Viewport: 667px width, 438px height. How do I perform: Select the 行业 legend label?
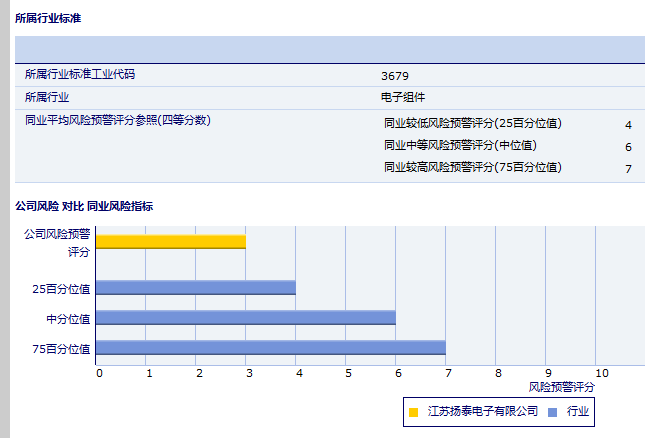tap(578, 411)
